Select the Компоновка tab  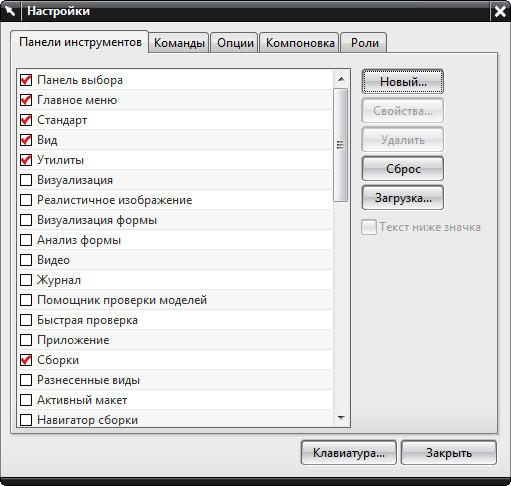tap(300, 43)
